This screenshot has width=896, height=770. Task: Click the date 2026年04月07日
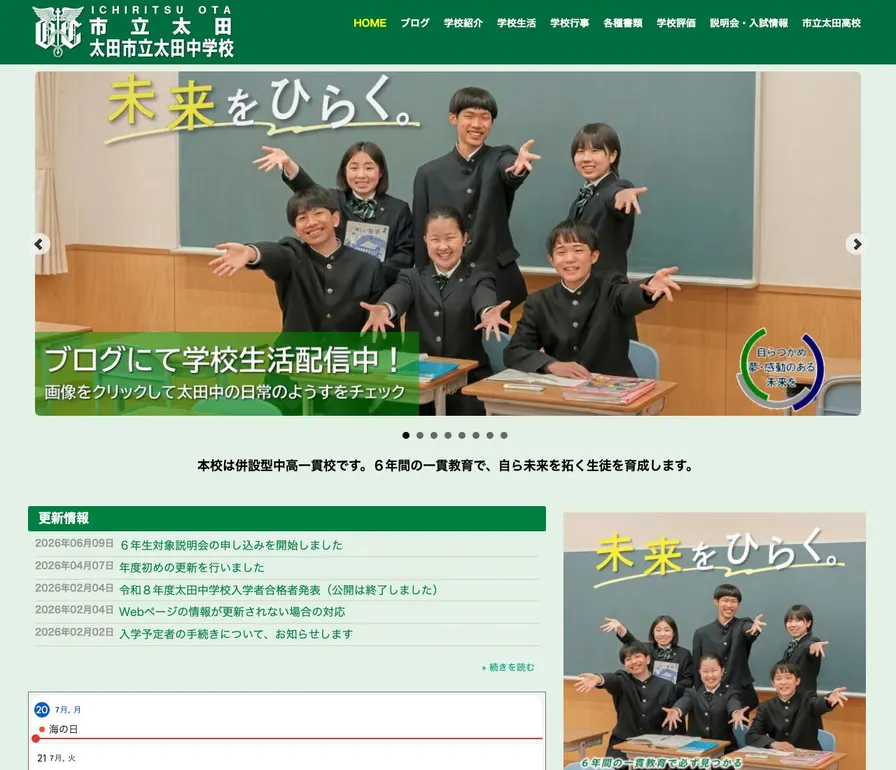pyautogui.click(x=74, y=566)
